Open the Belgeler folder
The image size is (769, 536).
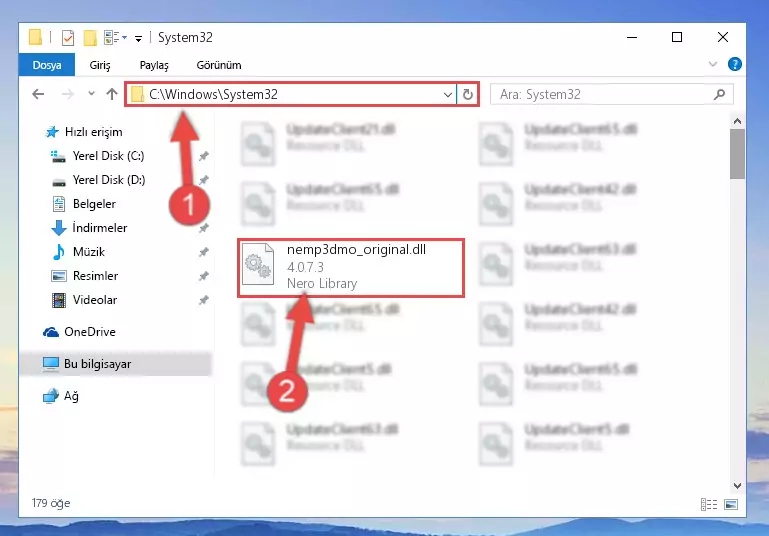pyautogui.click(x=94, y=204)
